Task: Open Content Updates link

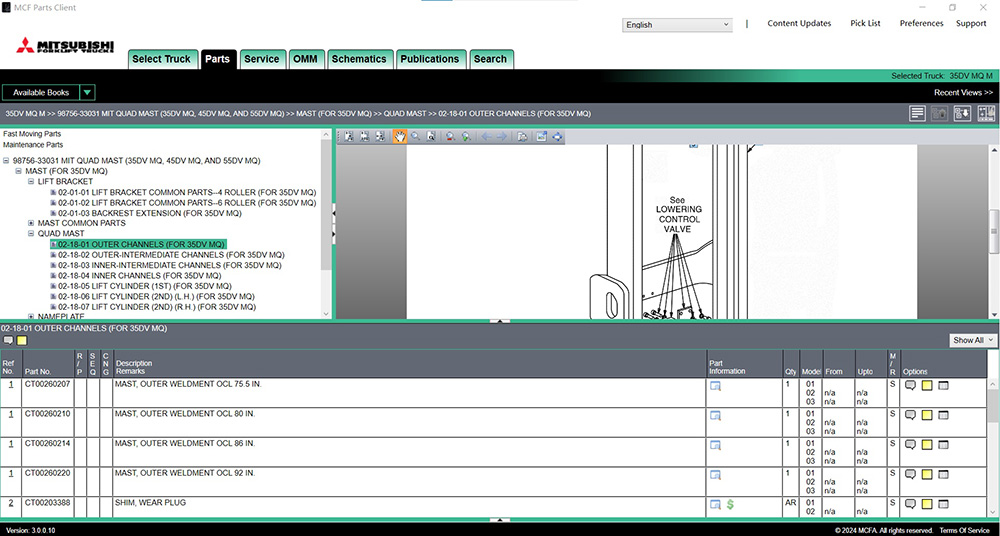Action: point(799,24)
